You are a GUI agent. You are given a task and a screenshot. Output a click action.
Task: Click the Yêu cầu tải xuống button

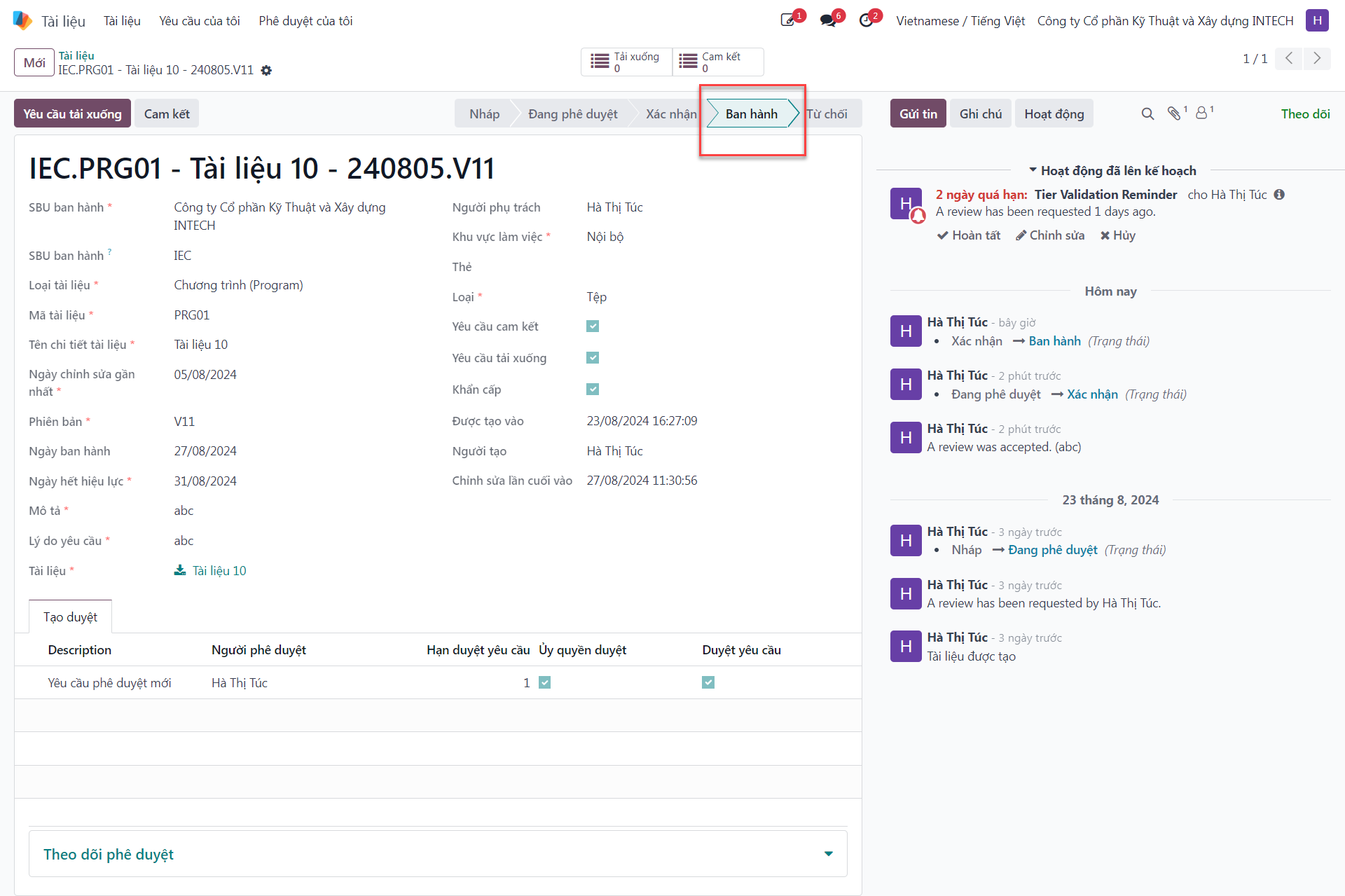tap(72, 113)
